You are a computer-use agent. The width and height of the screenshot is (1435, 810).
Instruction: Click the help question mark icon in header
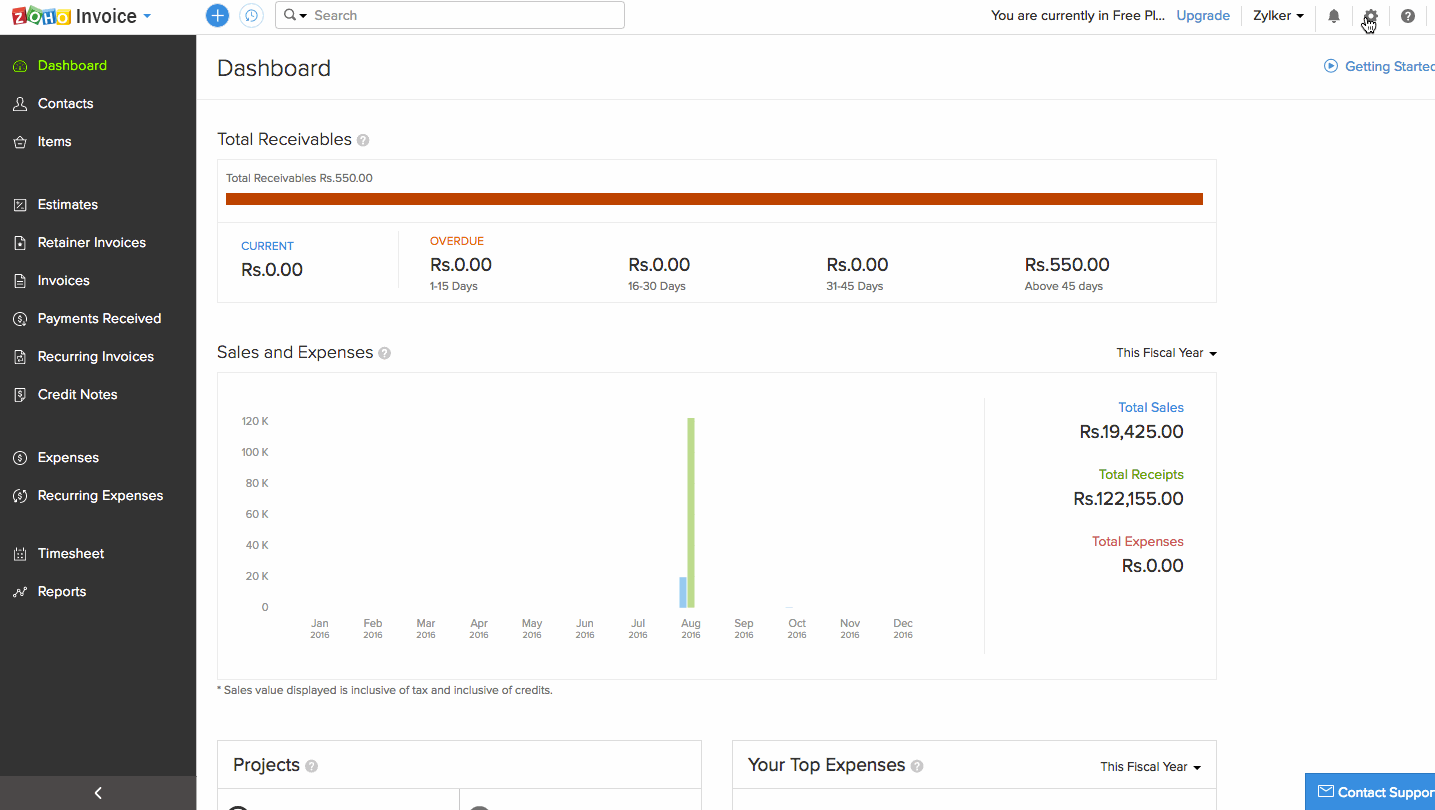coord(1407,16)
